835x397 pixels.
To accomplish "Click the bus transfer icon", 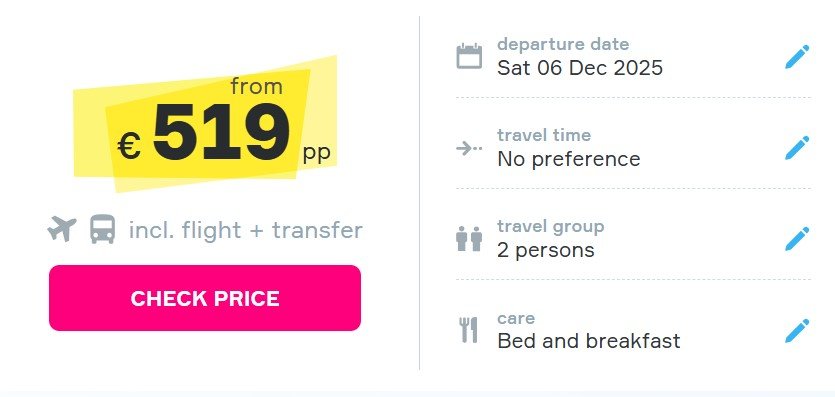I will (x=102, y=229).
